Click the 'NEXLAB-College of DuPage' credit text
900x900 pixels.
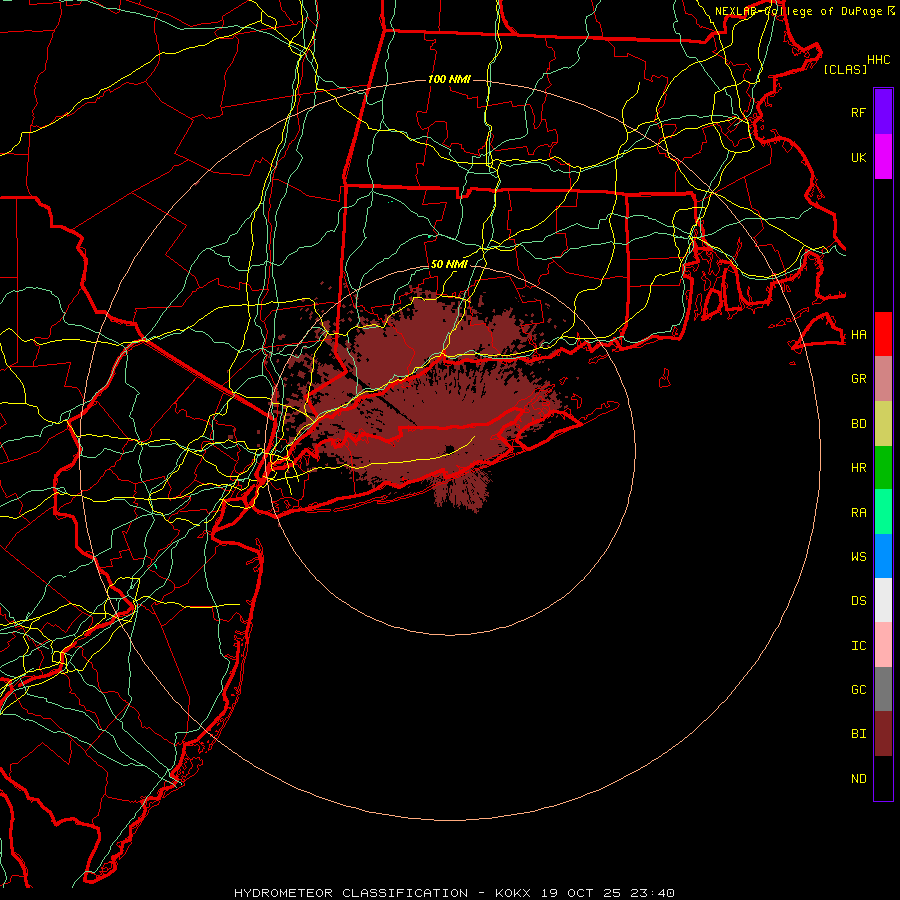[798, 11]
